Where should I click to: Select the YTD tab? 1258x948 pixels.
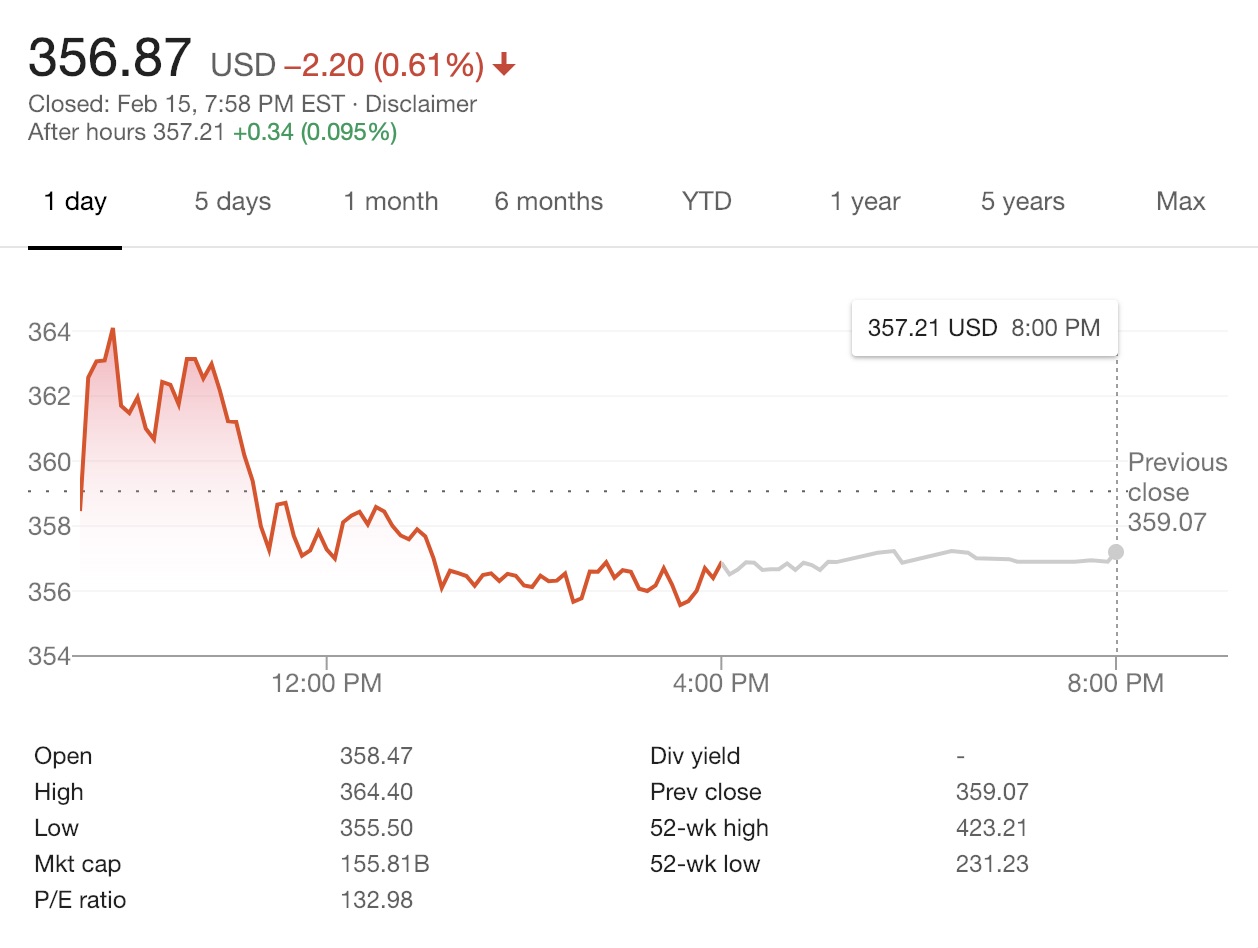(706, 202)
